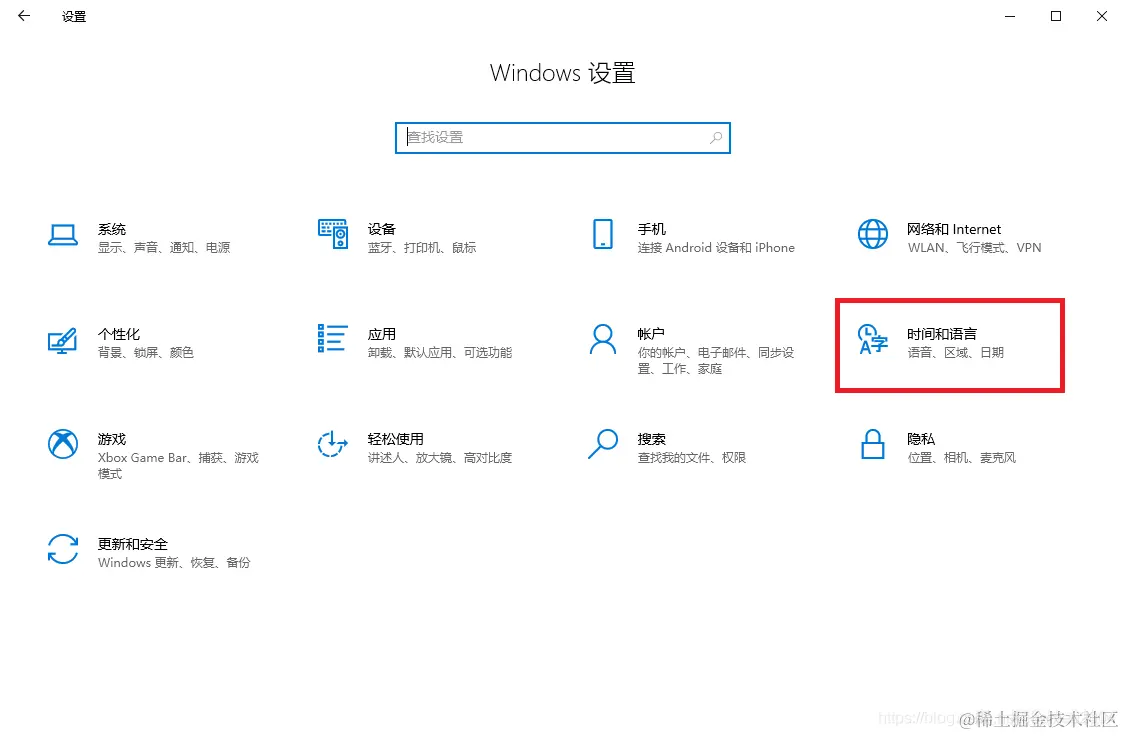This screenshot has height=736, width=1125.
Task: Open the 更新和安全 title
Action: (x=133, y=544)
